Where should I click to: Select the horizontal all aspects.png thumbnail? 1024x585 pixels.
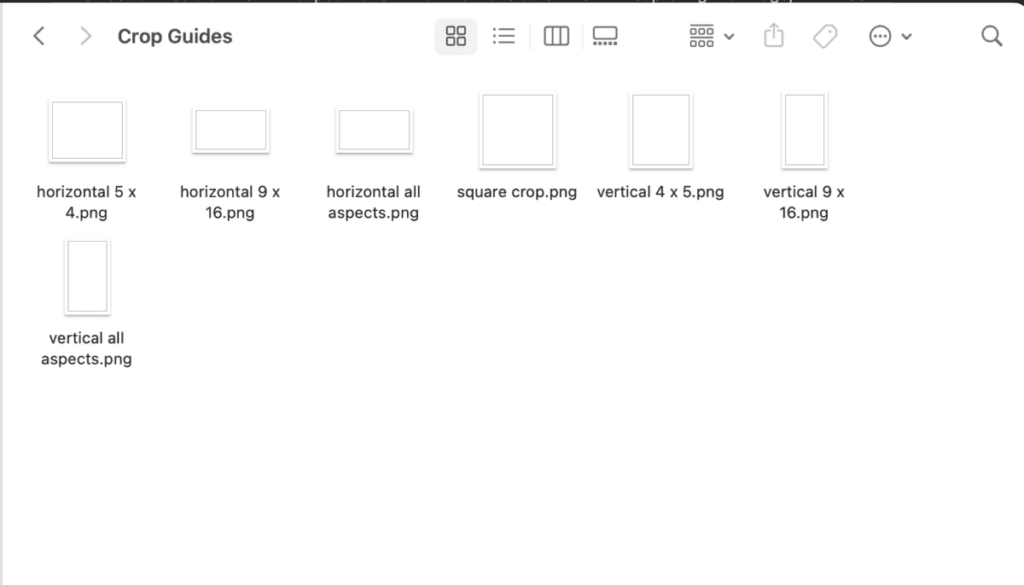pos(374,131)
